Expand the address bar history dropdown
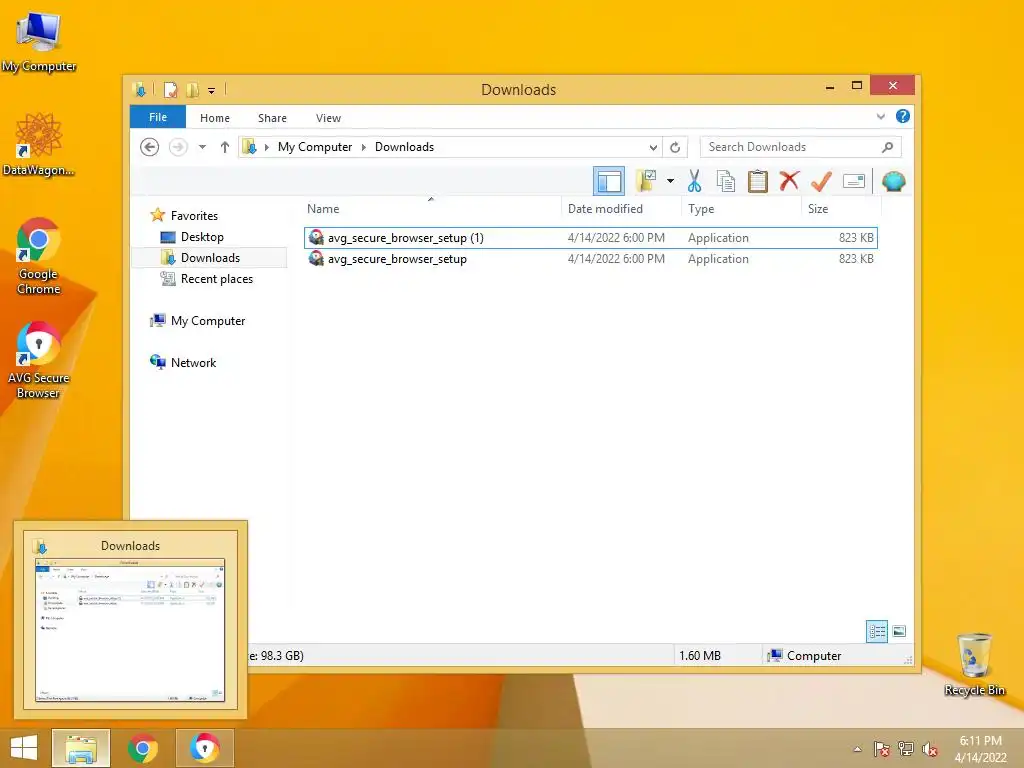This screenshot has height=768, width=1024. point(653,148)
